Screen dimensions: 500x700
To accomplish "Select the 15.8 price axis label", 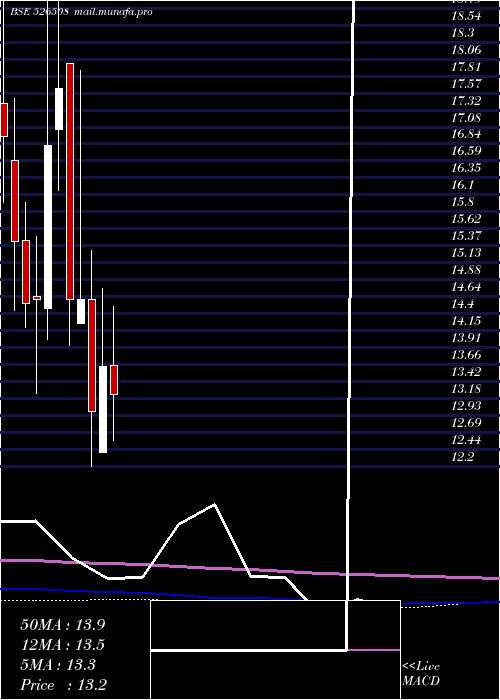I will (x=463, y=202).
